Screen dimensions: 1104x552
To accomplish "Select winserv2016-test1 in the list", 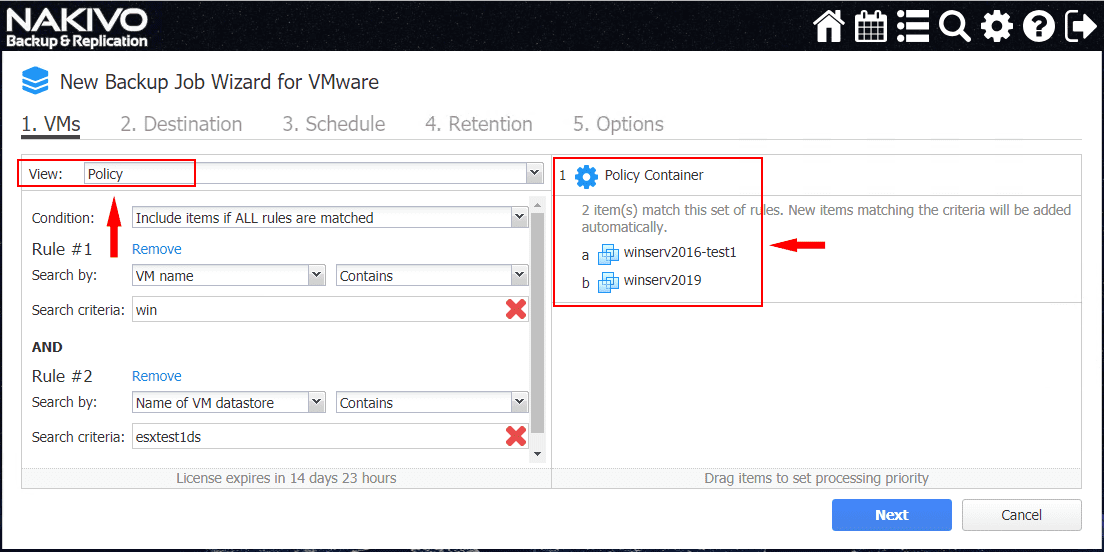I will (x=680, y=253).
